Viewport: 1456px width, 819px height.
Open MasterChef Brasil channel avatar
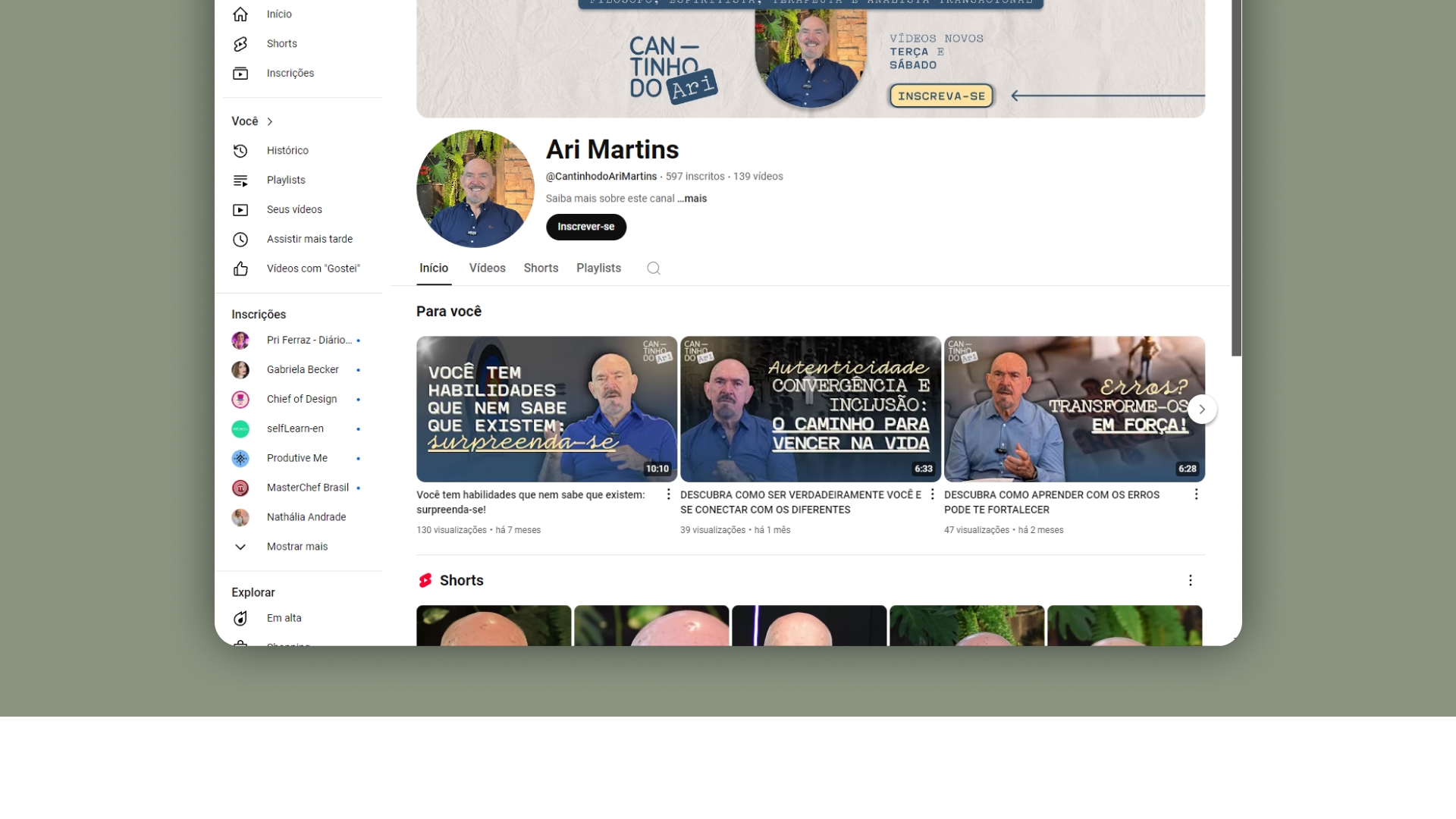240,488
